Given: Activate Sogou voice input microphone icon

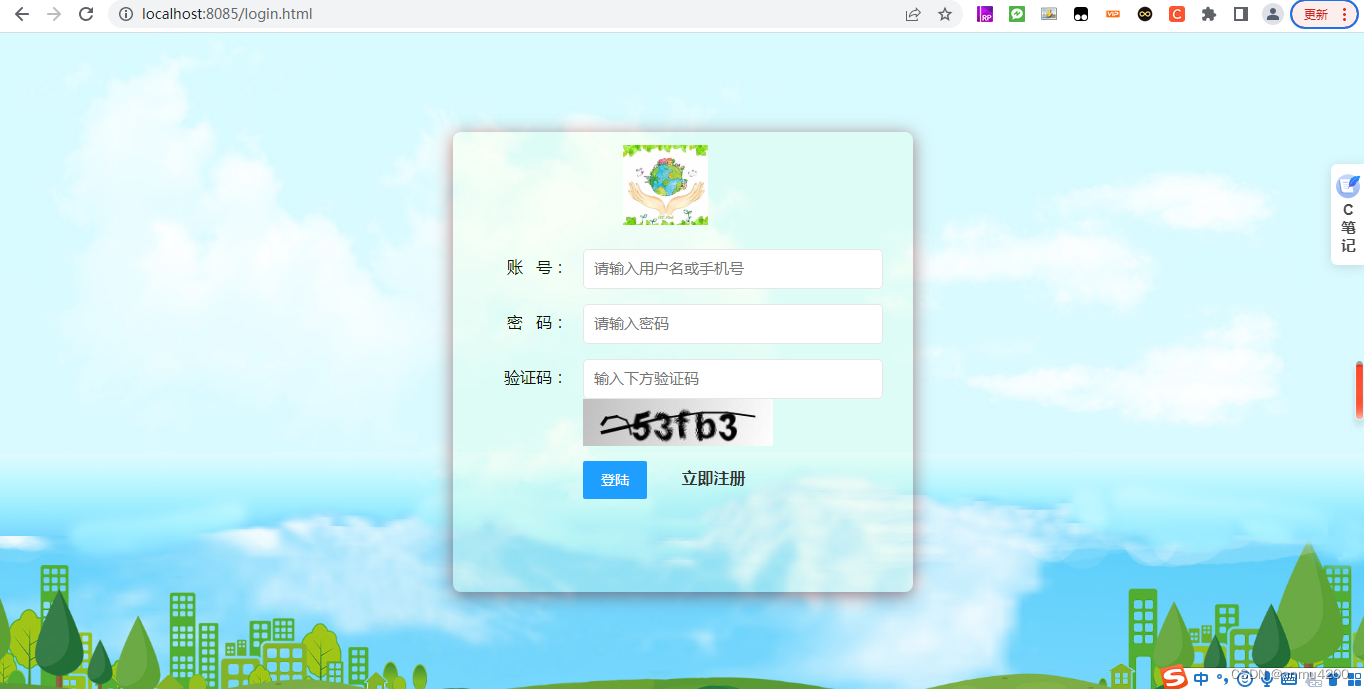Looking at the screenshot, I should [1267, 678].
